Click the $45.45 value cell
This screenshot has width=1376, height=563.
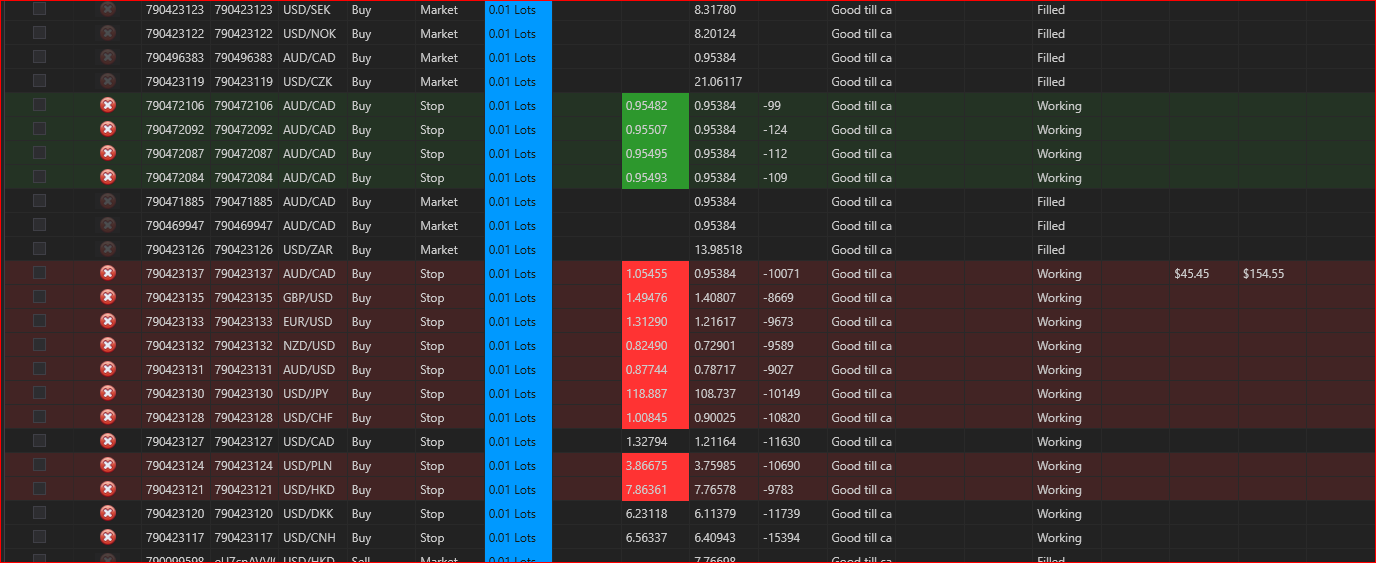(x=1192, y=273)
